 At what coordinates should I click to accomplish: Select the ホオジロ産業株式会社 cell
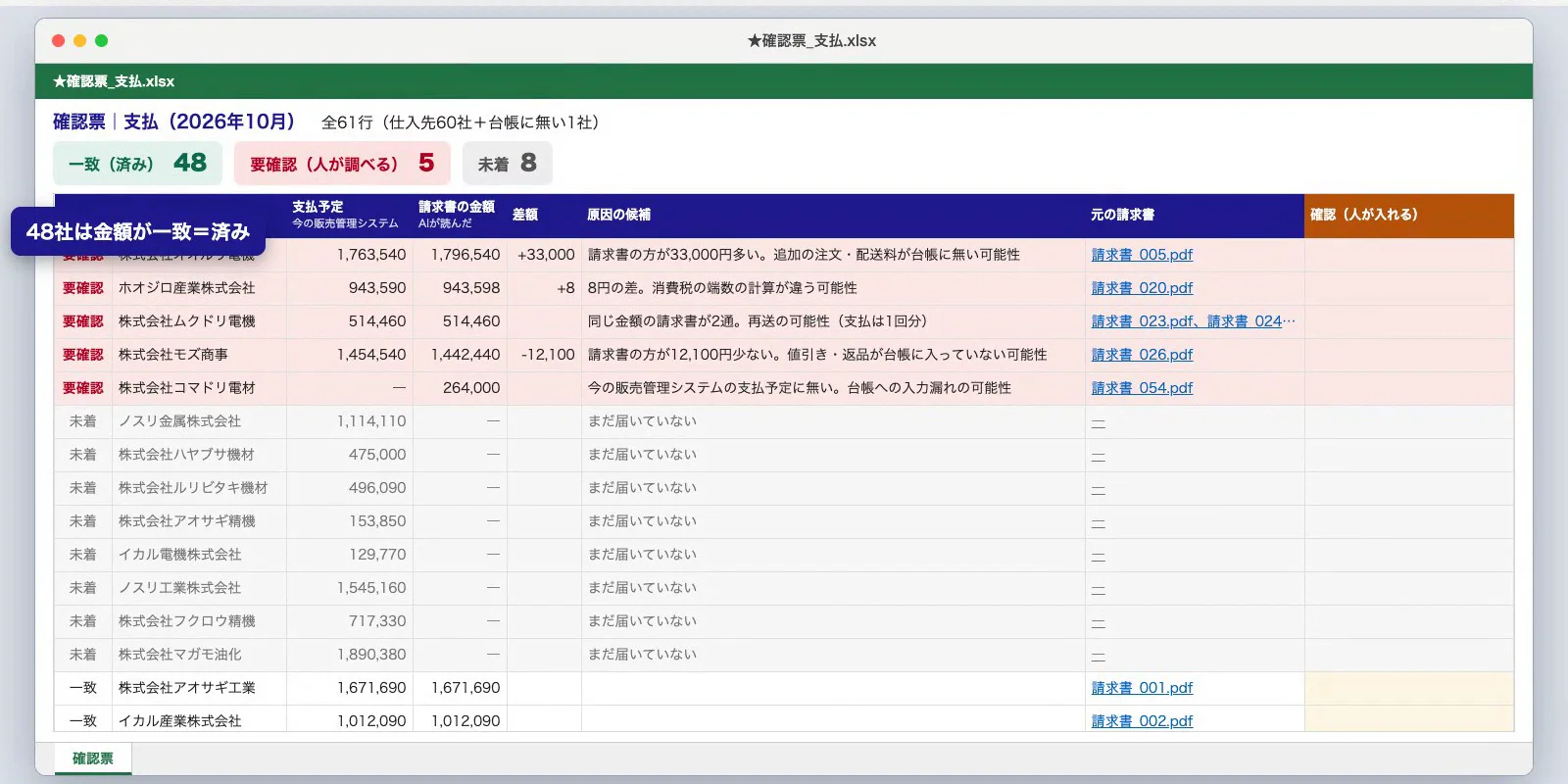(x=199, y=288)
